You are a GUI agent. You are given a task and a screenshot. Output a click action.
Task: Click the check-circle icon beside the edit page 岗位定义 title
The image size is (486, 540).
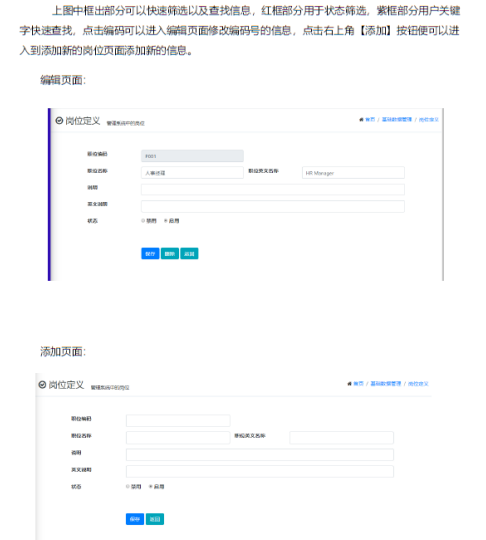tap(59, 121)
